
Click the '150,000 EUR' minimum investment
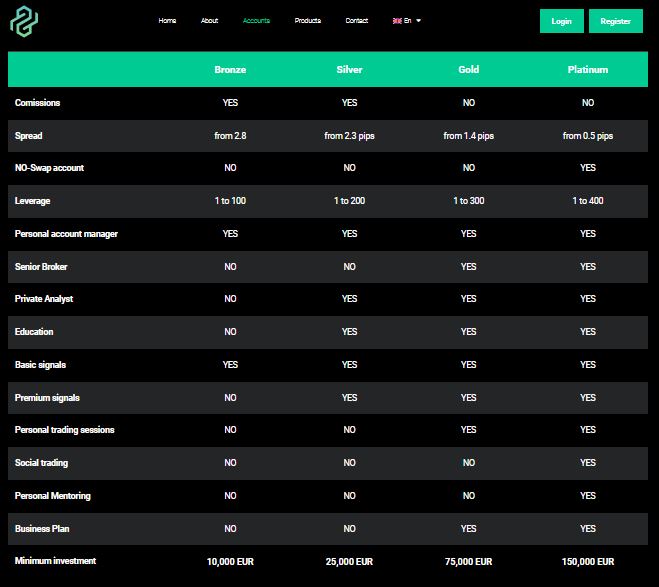588,562
